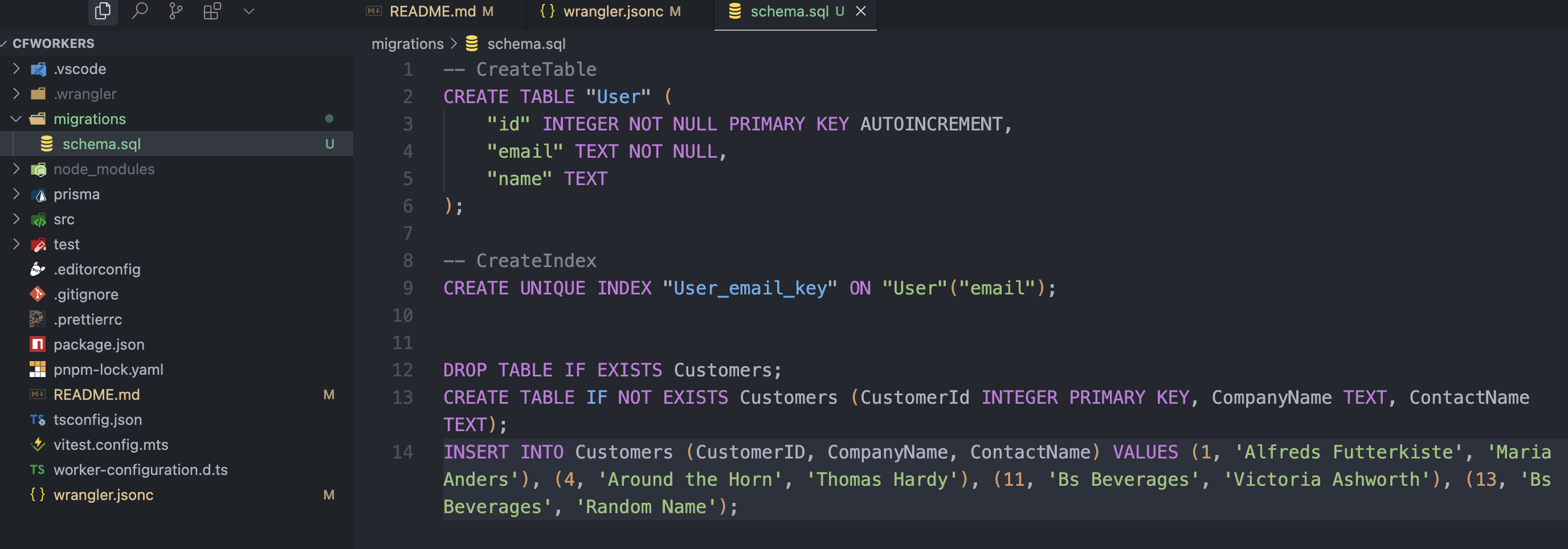This screenshot has height=549, width=1568.
Task: Click the package.json npm icon
Action: (38, 345)
